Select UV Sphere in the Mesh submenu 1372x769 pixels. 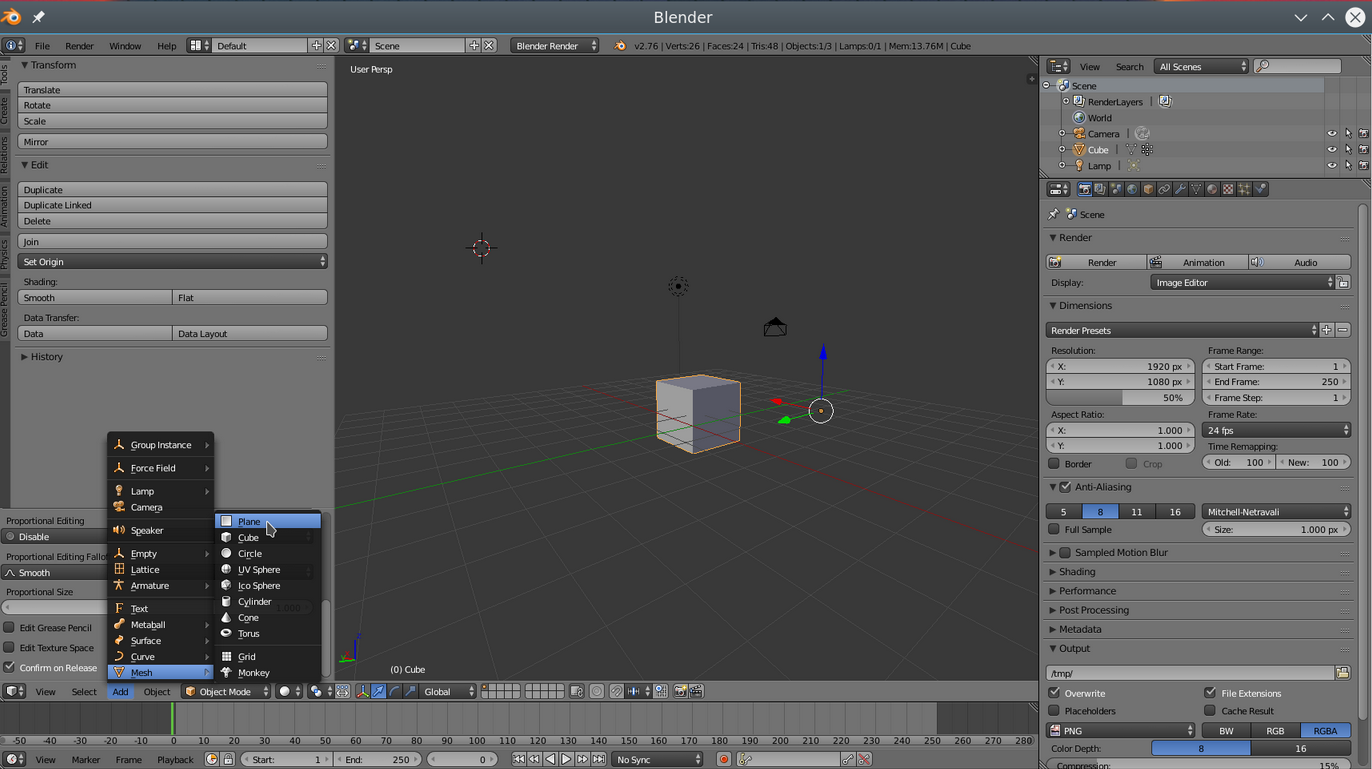(x=259, y=570)
